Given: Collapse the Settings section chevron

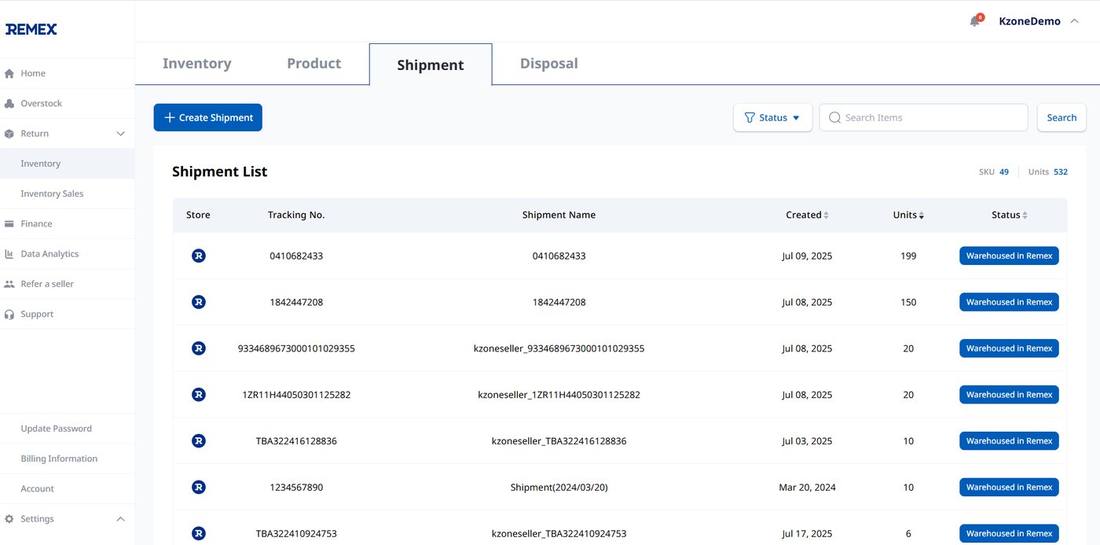Looking at the screenshot, I should pos(121,519).
